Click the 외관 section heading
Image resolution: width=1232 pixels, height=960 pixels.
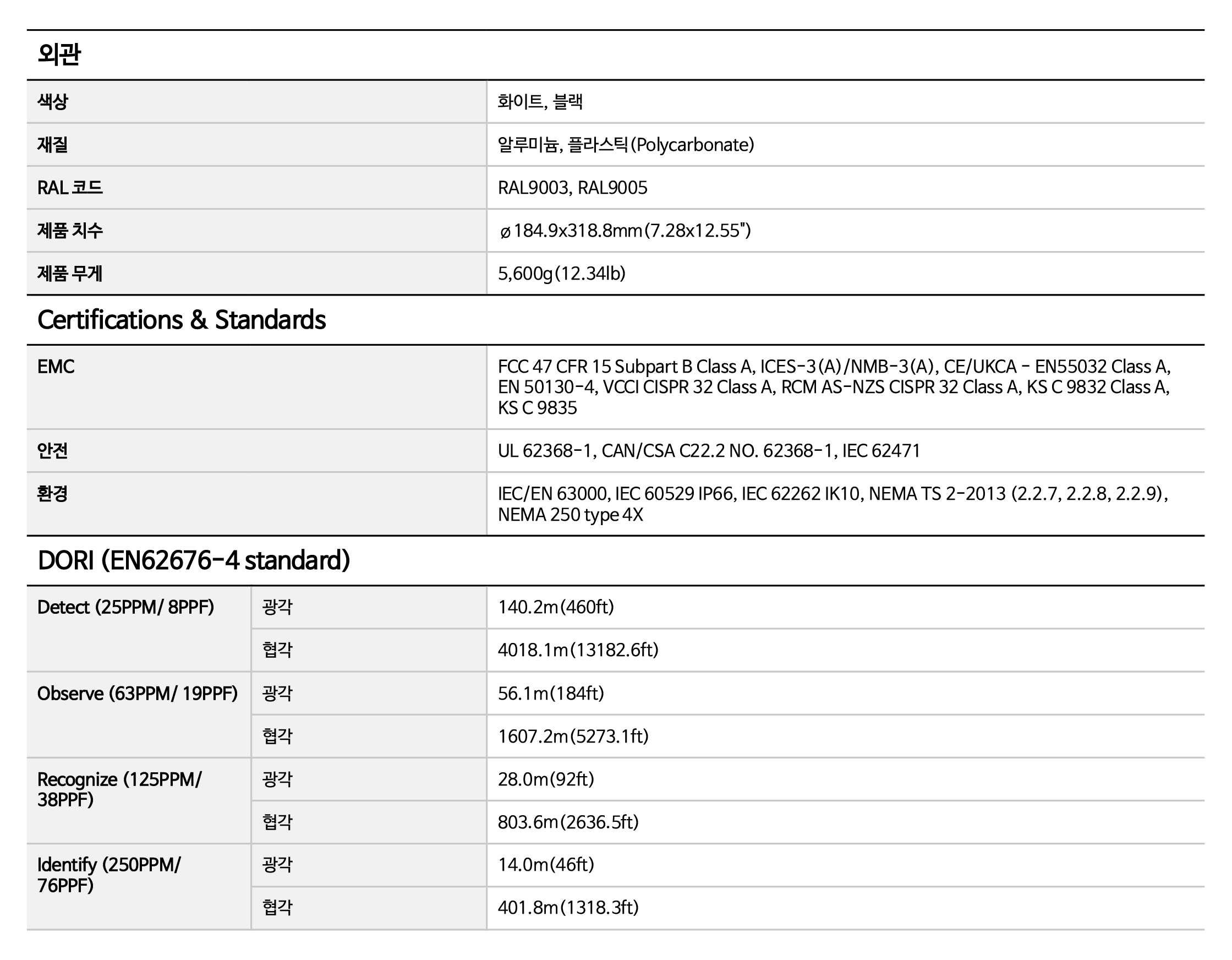tap(59, 54)
